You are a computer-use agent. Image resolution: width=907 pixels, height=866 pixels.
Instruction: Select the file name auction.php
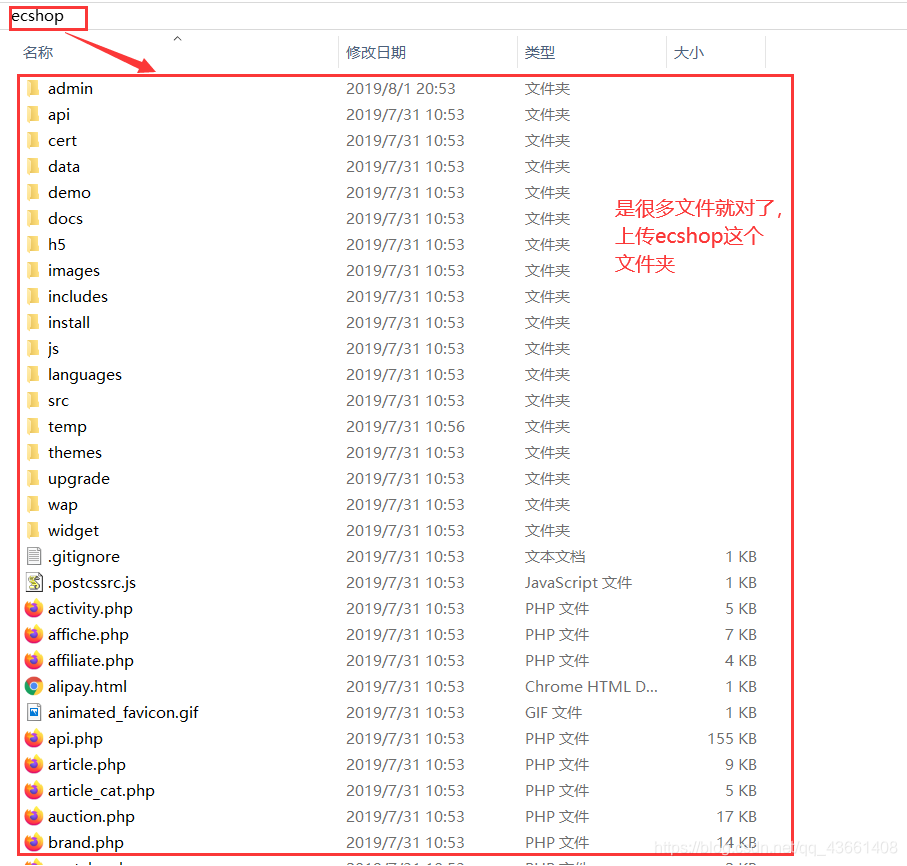[x=91, y=817]
